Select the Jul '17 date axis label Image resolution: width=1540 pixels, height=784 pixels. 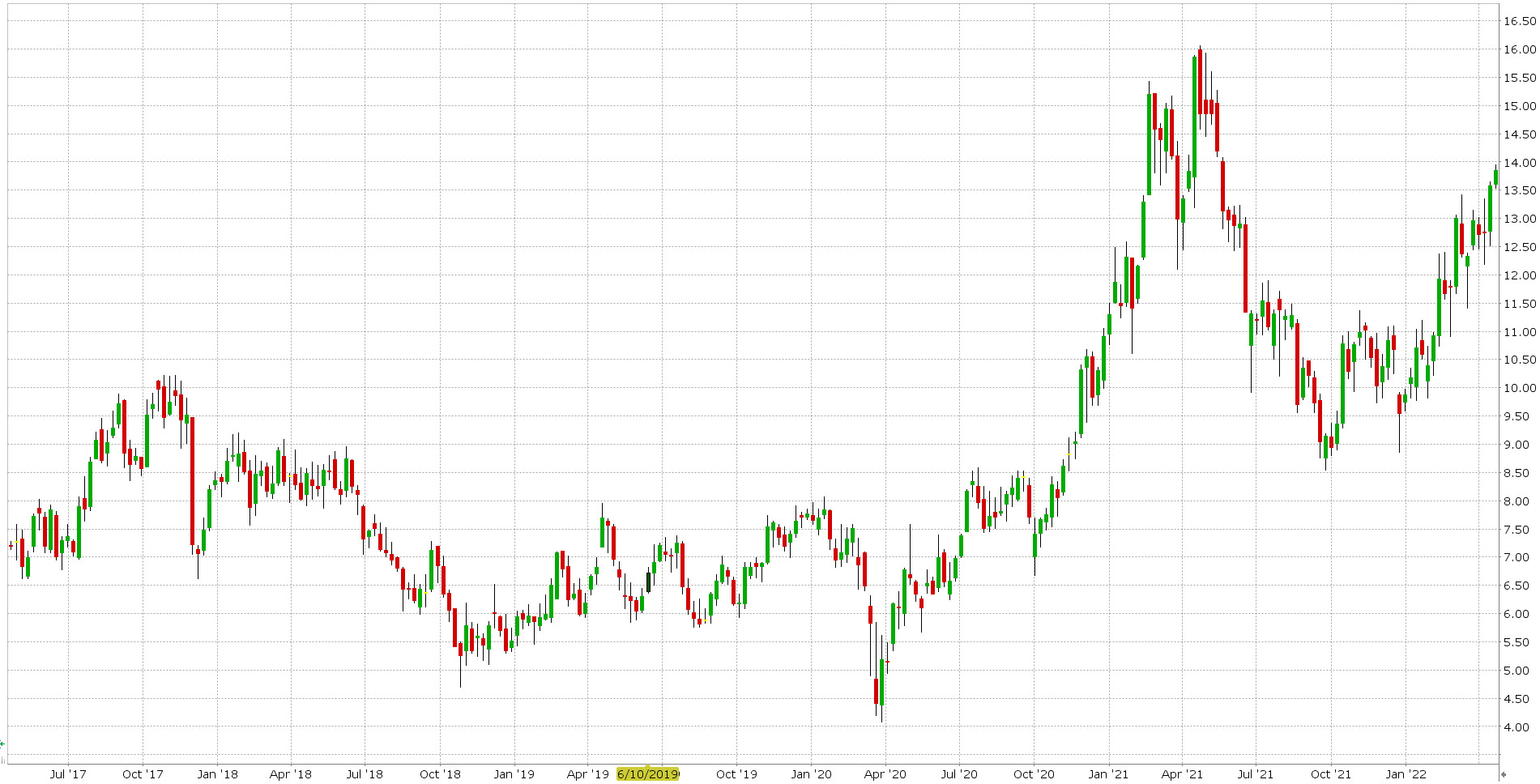tap(68, 773)
